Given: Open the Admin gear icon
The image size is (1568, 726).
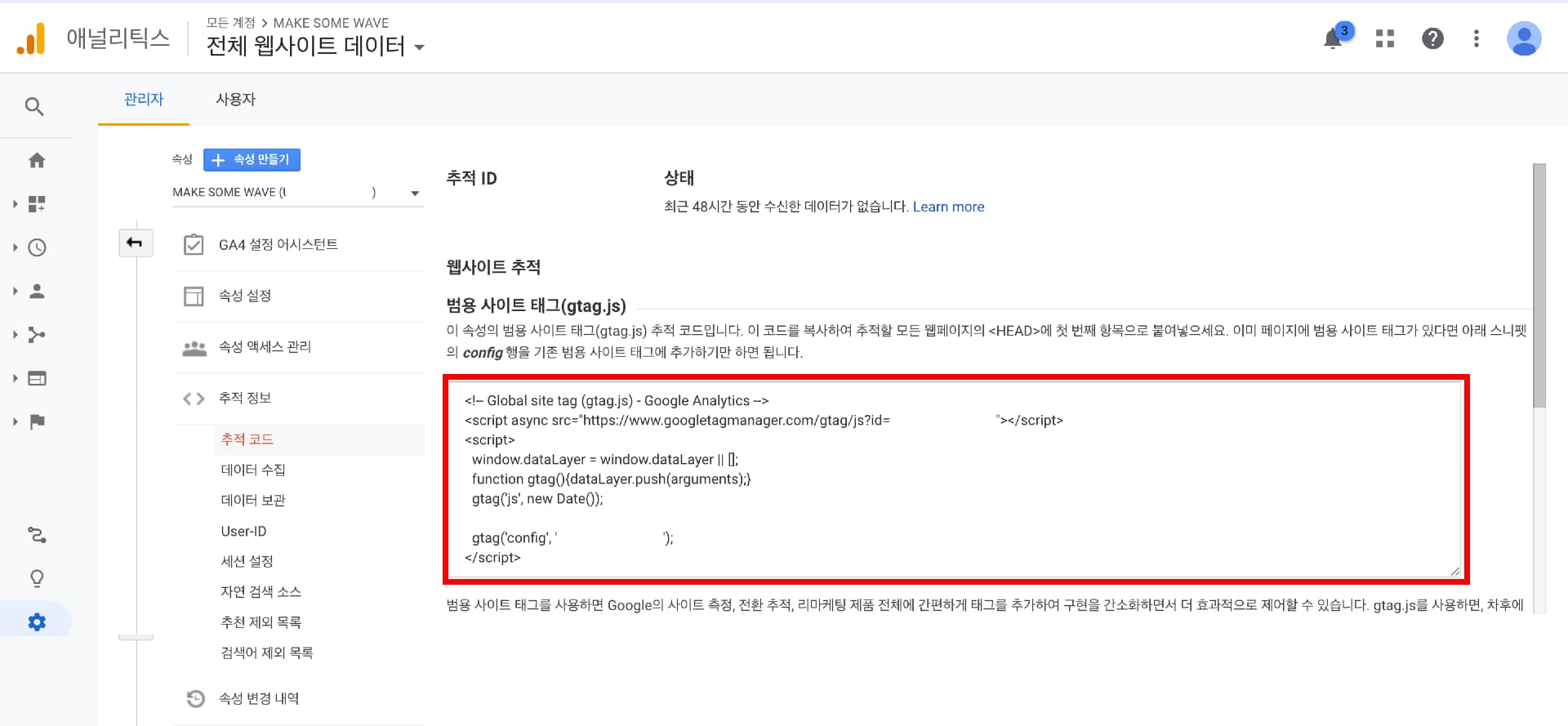Looking at the screenshot, I should click(x=37, y=622).
